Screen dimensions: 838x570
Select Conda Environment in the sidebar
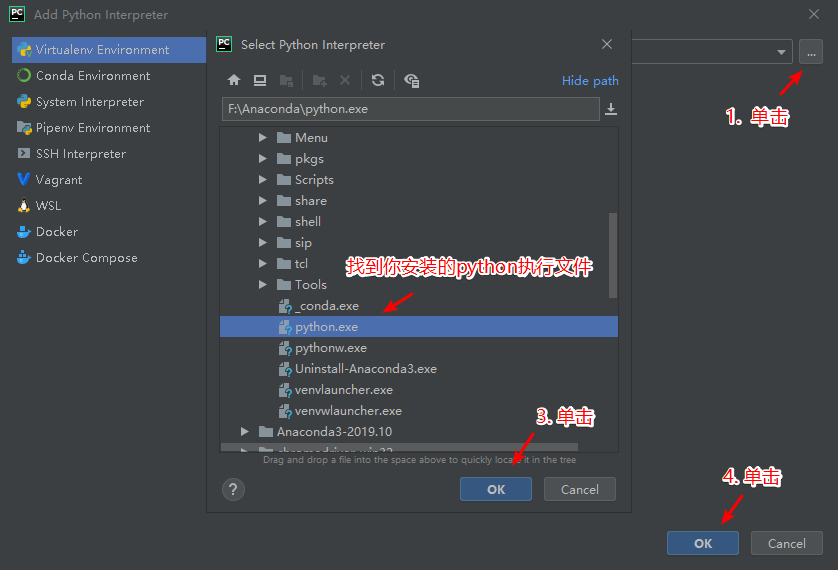tap(93, 76)
